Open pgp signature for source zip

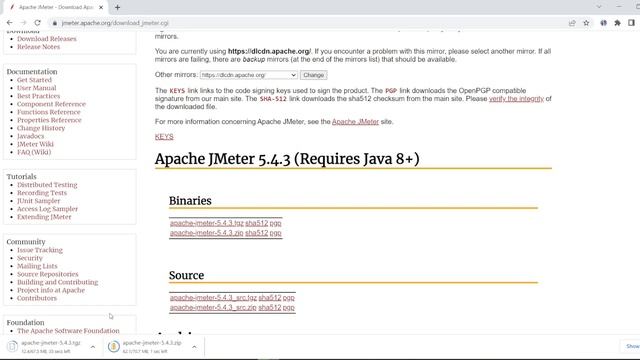[x=289, y=308]
